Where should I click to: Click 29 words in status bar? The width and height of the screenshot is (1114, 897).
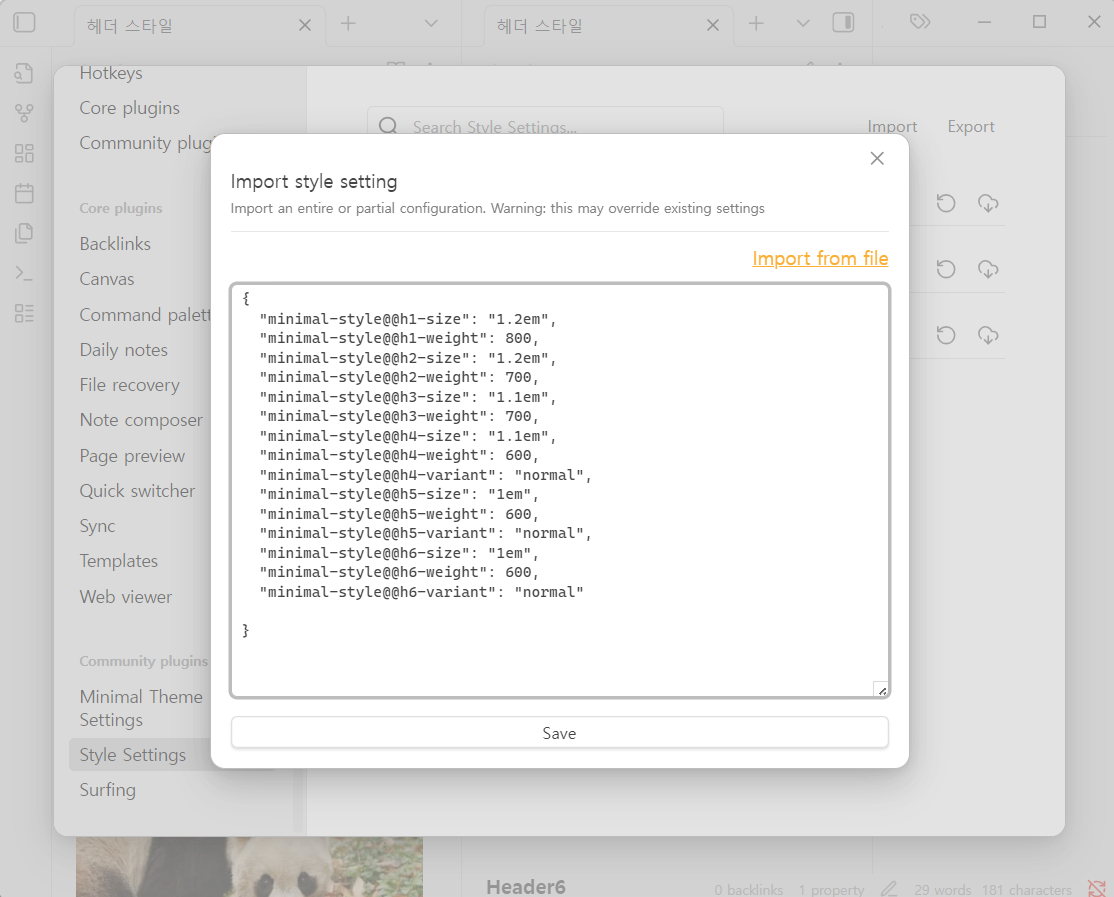(x=942, y=890)
